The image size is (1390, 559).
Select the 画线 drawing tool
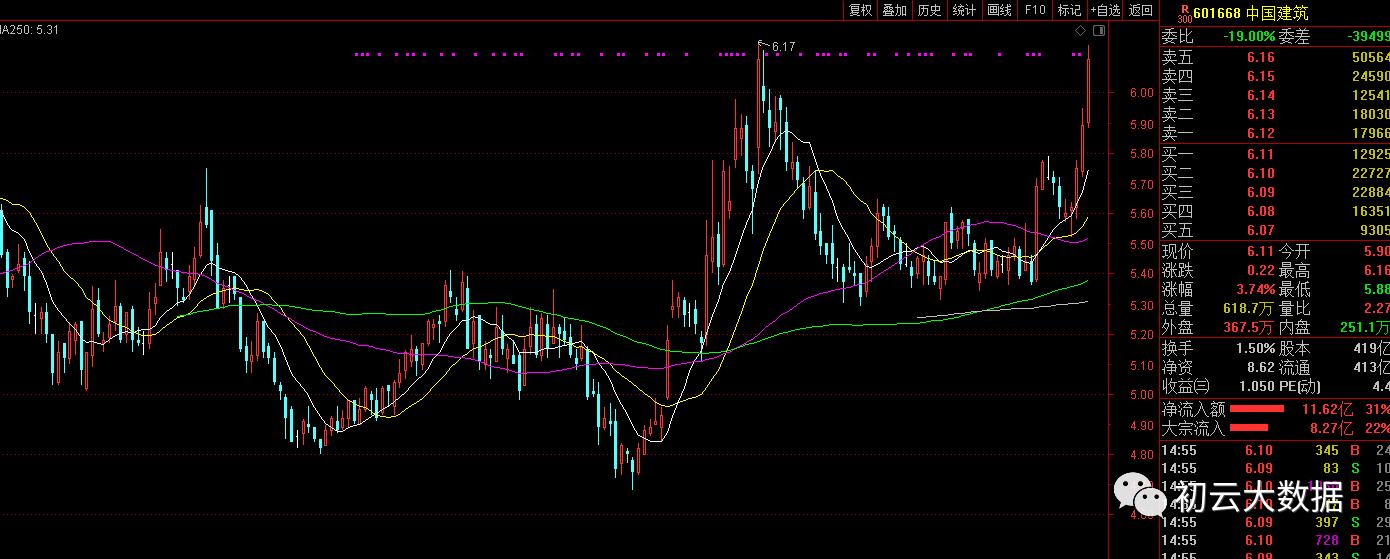click(999, 10)
